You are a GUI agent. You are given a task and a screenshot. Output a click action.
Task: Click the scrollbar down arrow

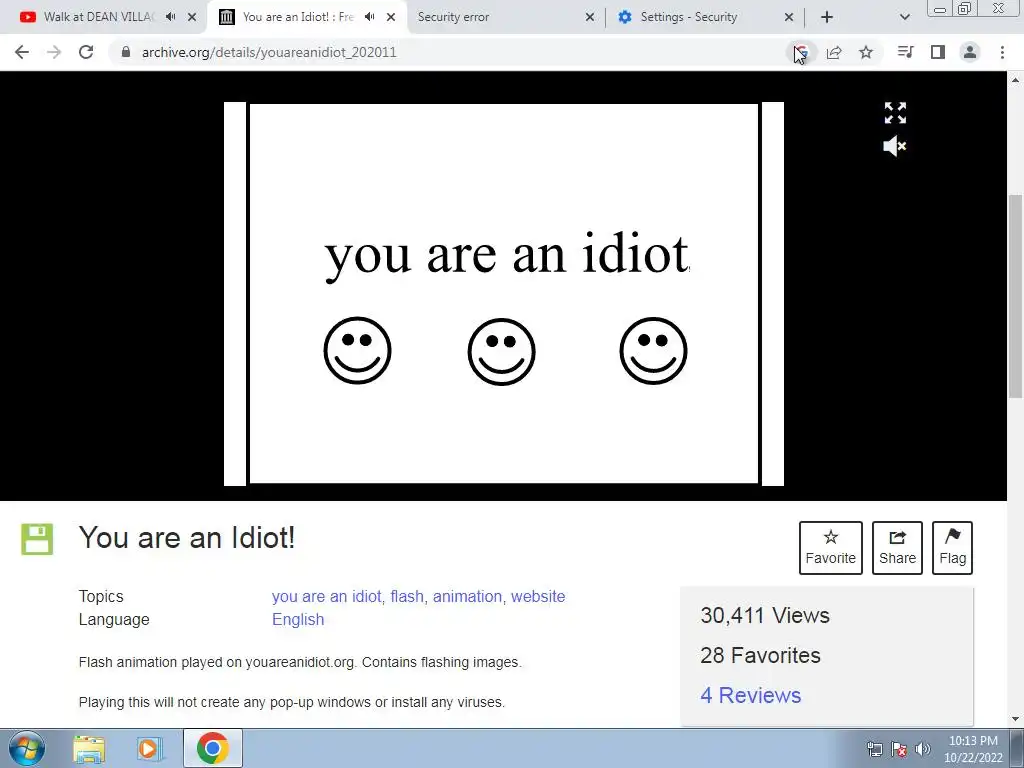coord(1016,719)
